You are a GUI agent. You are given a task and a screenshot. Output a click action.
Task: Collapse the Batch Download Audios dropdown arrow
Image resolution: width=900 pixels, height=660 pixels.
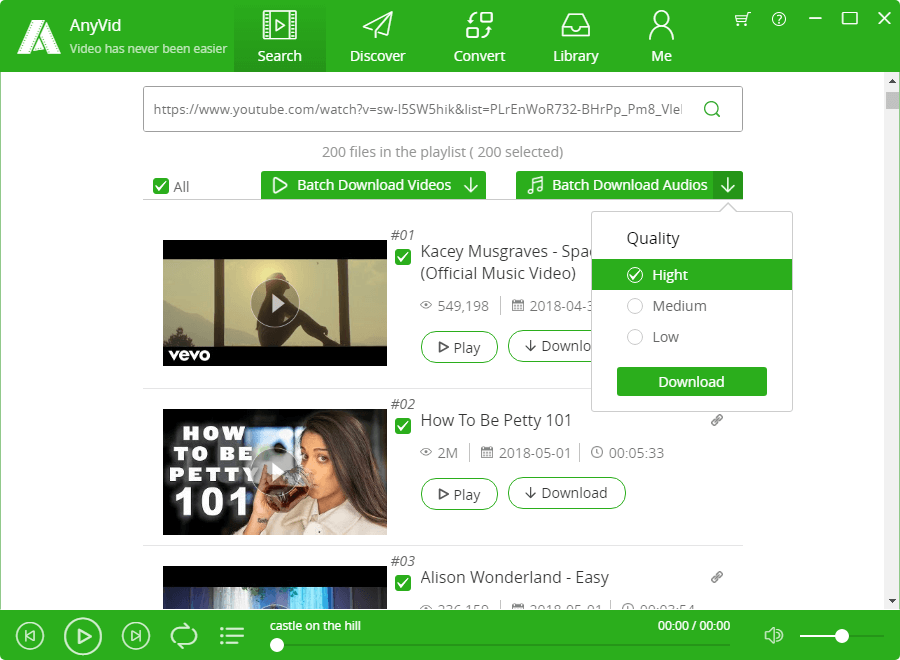click(x=728, y=185)
